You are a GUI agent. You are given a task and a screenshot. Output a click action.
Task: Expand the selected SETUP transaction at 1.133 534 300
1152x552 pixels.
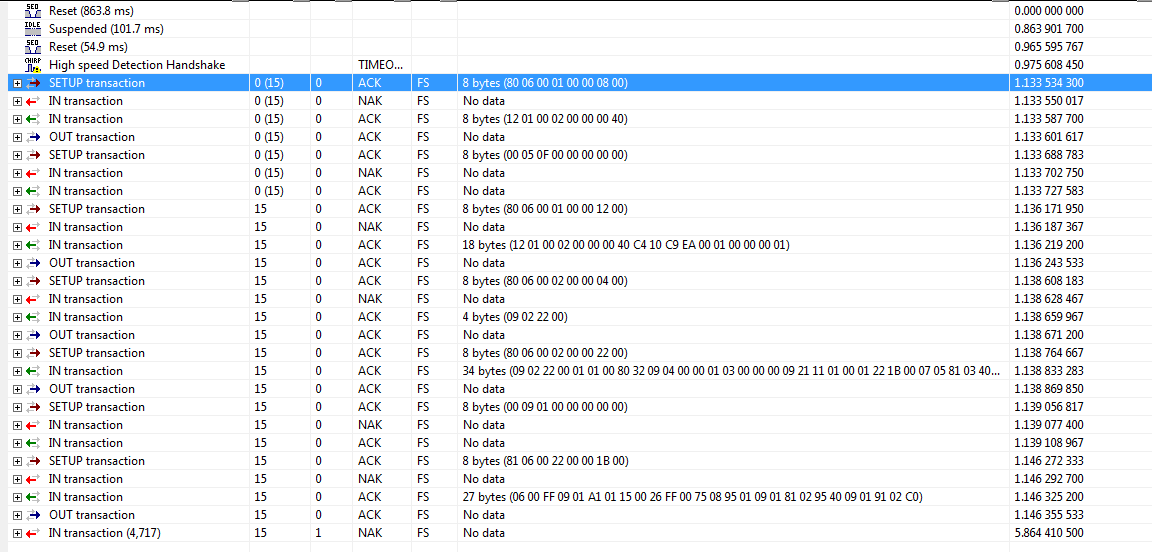[18, 83]
